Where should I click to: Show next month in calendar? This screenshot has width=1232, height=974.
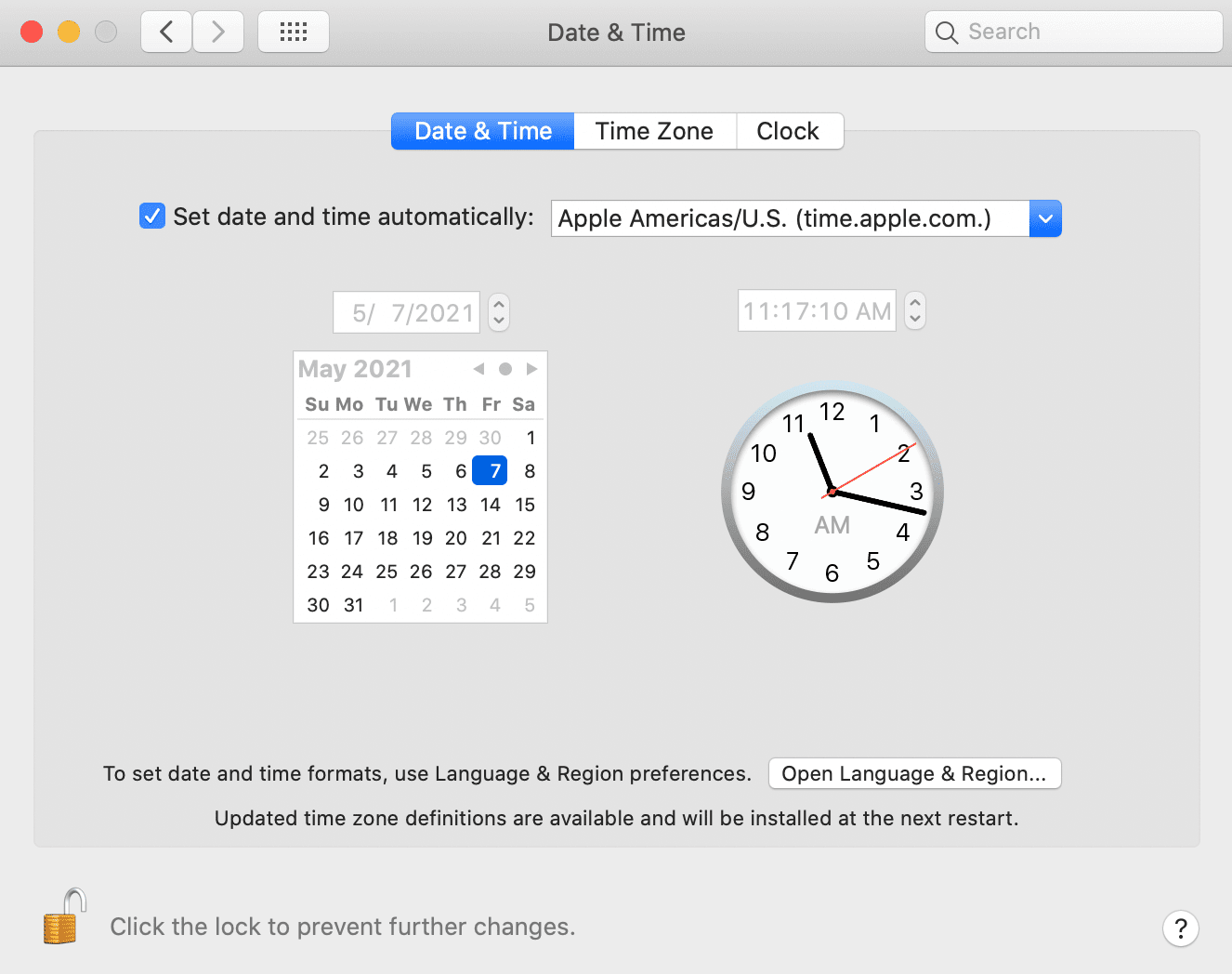click(x=531, y=369)
